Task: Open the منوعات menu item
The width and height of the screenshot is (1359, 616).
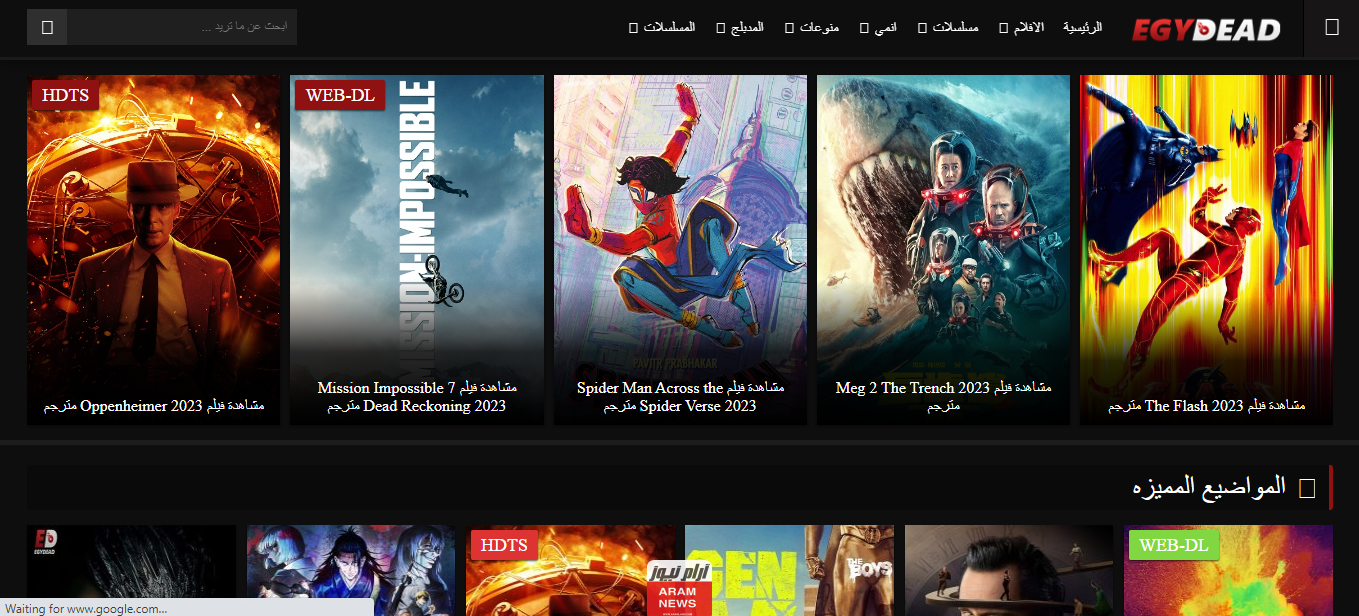Action: (x=819, y=27)
